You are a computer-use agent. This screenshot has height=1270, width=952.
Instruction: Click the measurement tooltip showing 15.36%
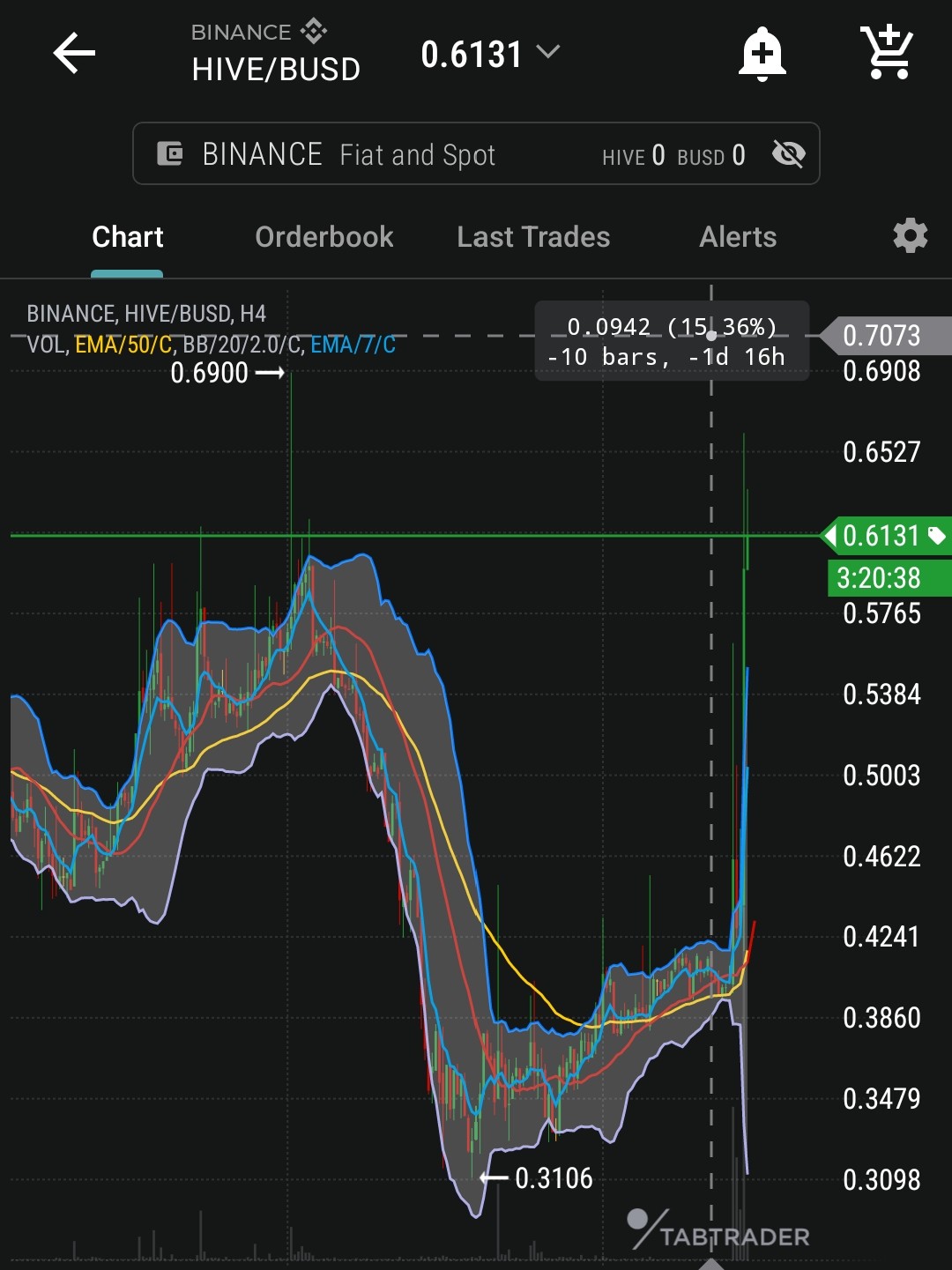point(672,341)
